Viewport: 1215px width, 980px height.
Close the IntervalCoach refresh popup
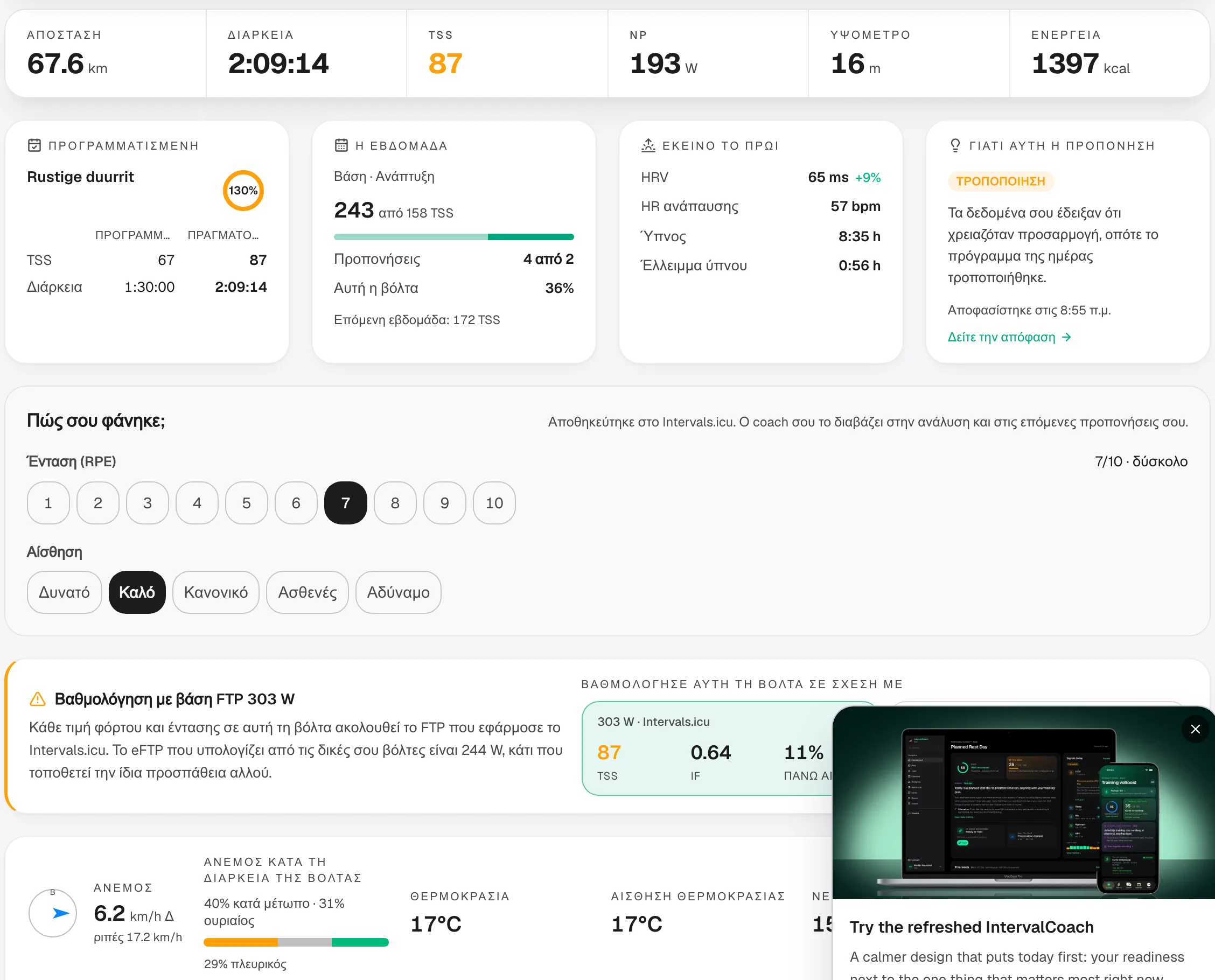coord(1195,729)
